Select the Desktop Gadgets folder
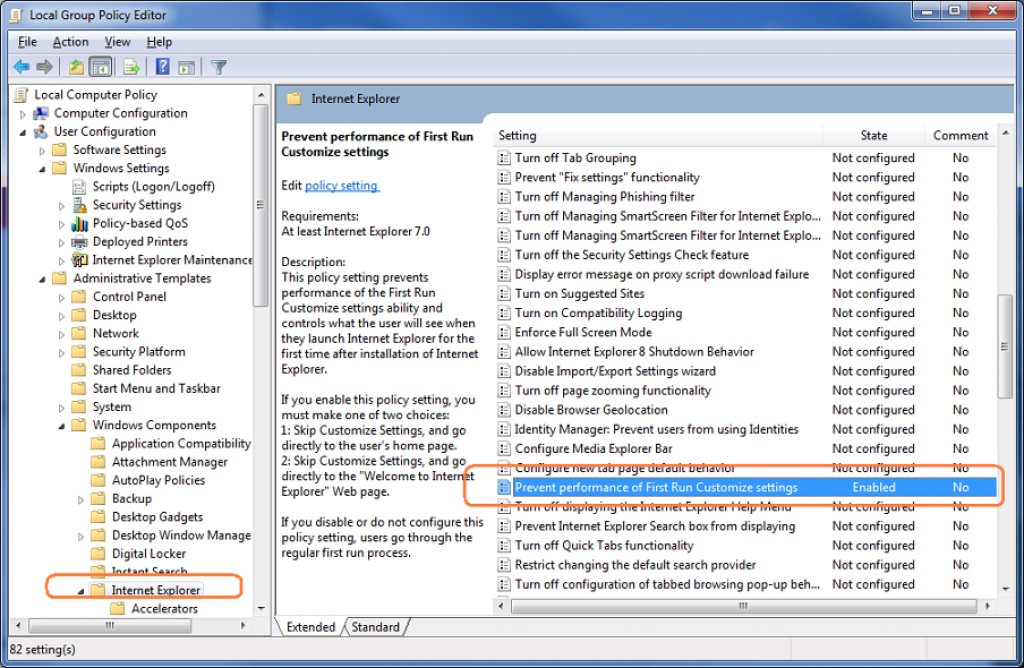This screenshot has width=1024, height=668. [157, 517]
